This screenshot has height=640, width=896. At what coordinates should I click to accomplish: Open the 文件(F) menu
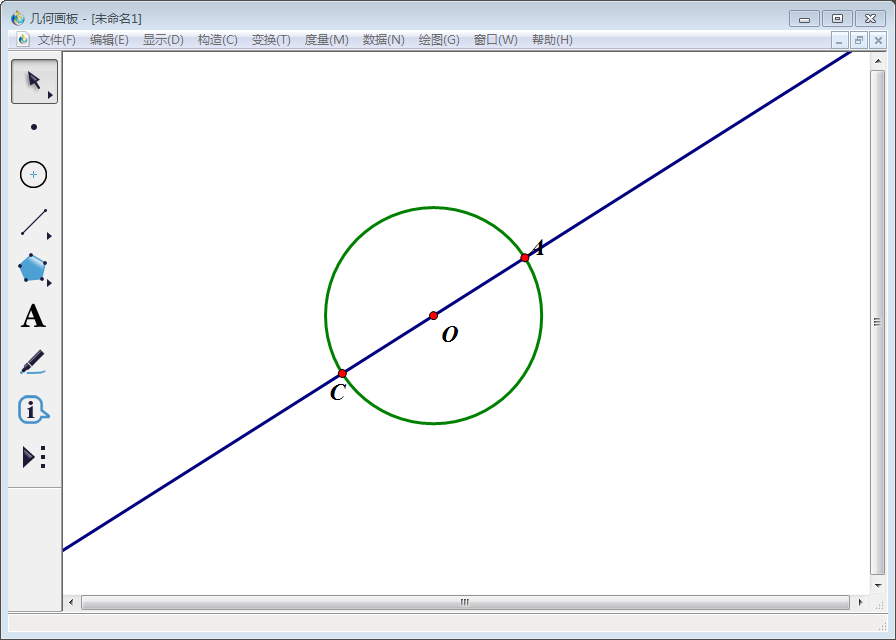coord(56,40)
